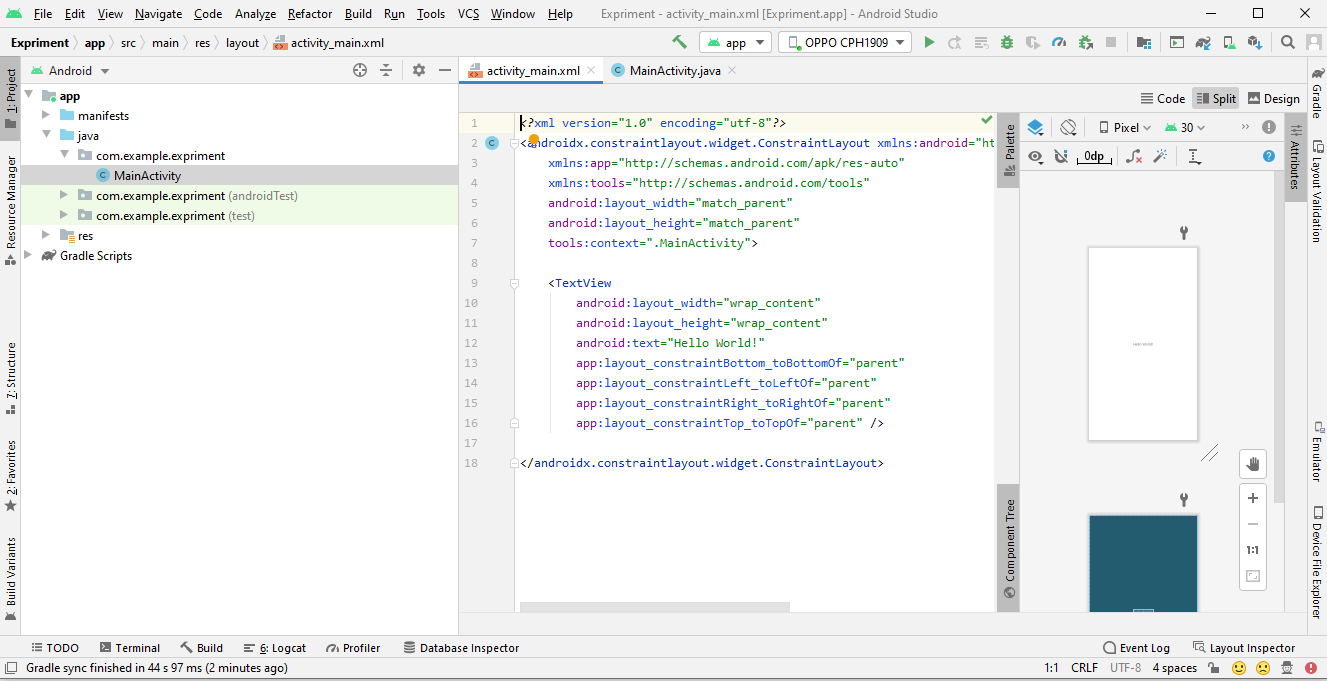Image resolution: width=1327 pixels, height=681 pixels.
Task: Click Select Opened File target icon
Action: (360, 71)
